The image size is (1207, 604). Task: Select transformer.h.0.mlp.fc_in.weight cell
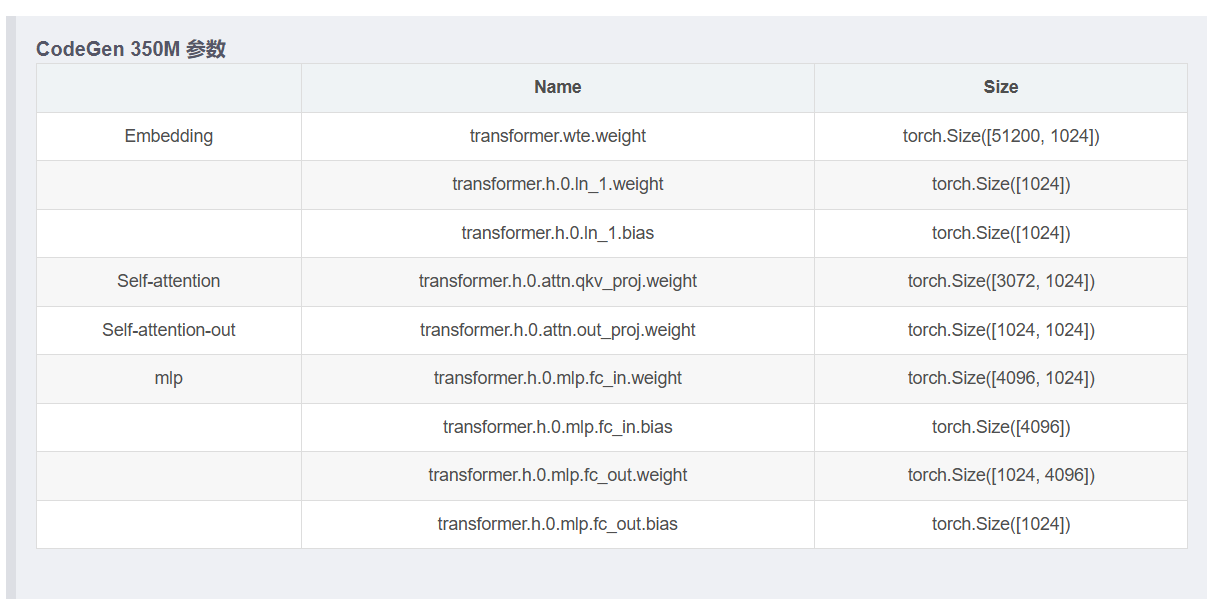click(x=558, y=378)
